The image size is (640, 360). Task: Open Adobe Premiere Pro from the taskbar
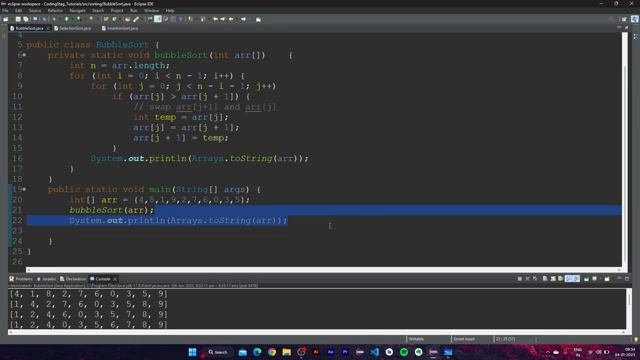(345, 352)
